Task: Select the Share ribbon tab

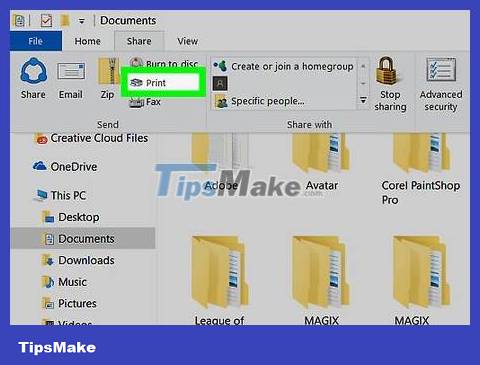Action: pos(139,41)
